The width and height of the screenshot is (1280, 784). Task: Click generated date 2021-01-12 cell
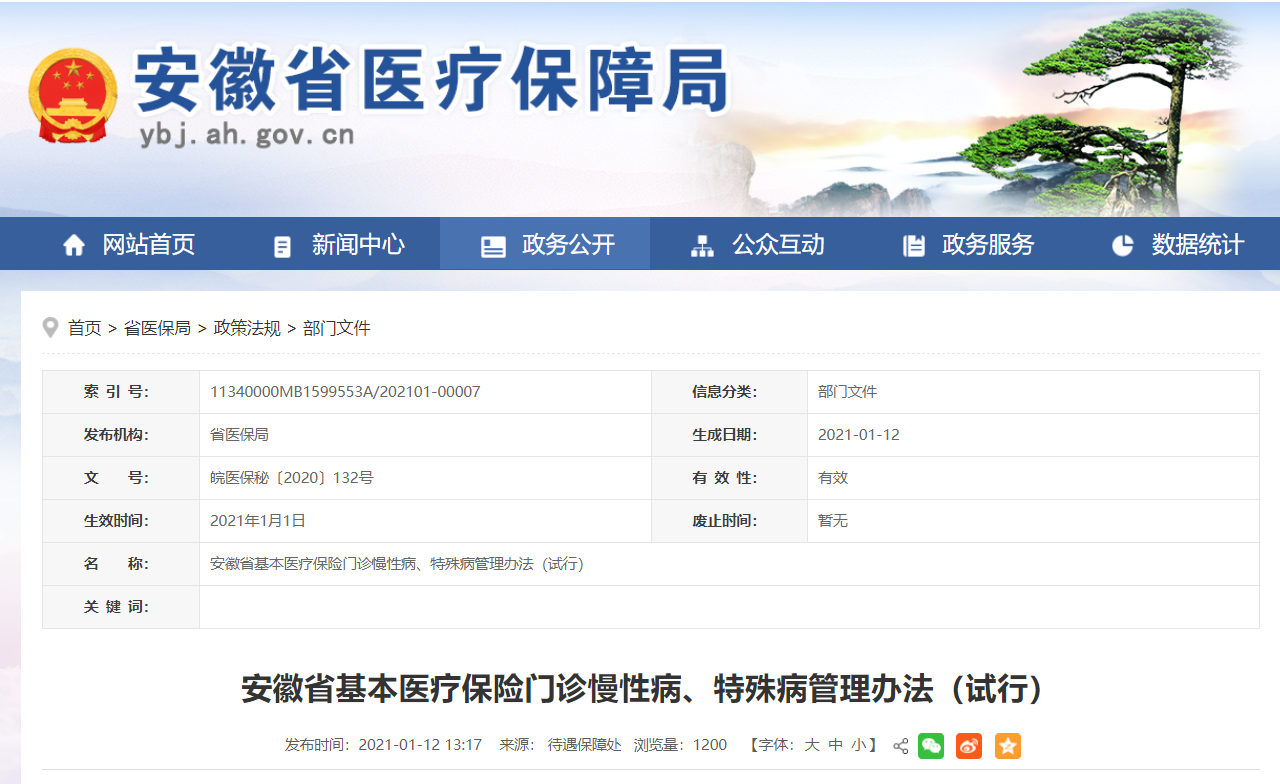859,435
